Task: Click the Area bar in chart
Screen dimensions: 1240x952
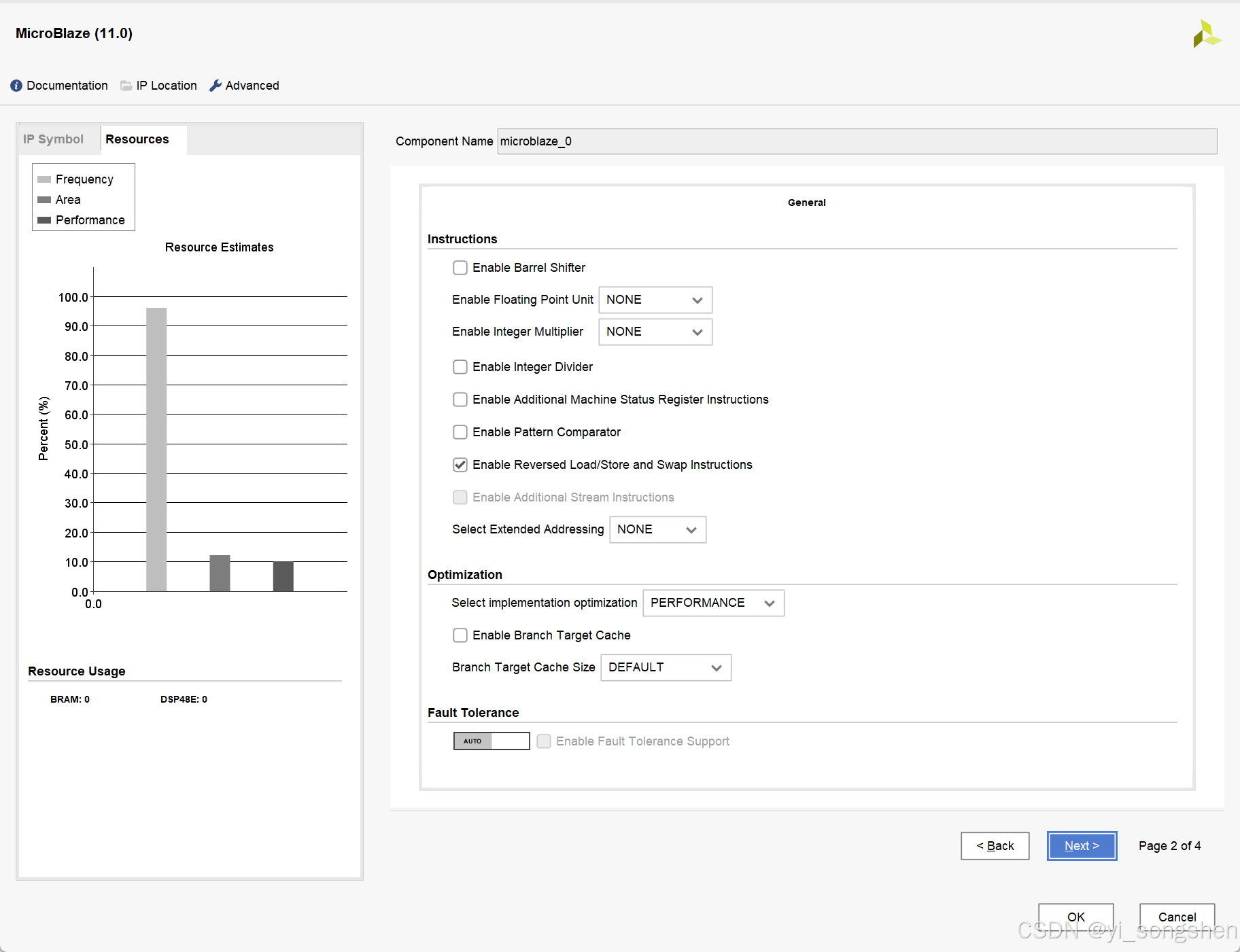Action: [x=220, y=574]
